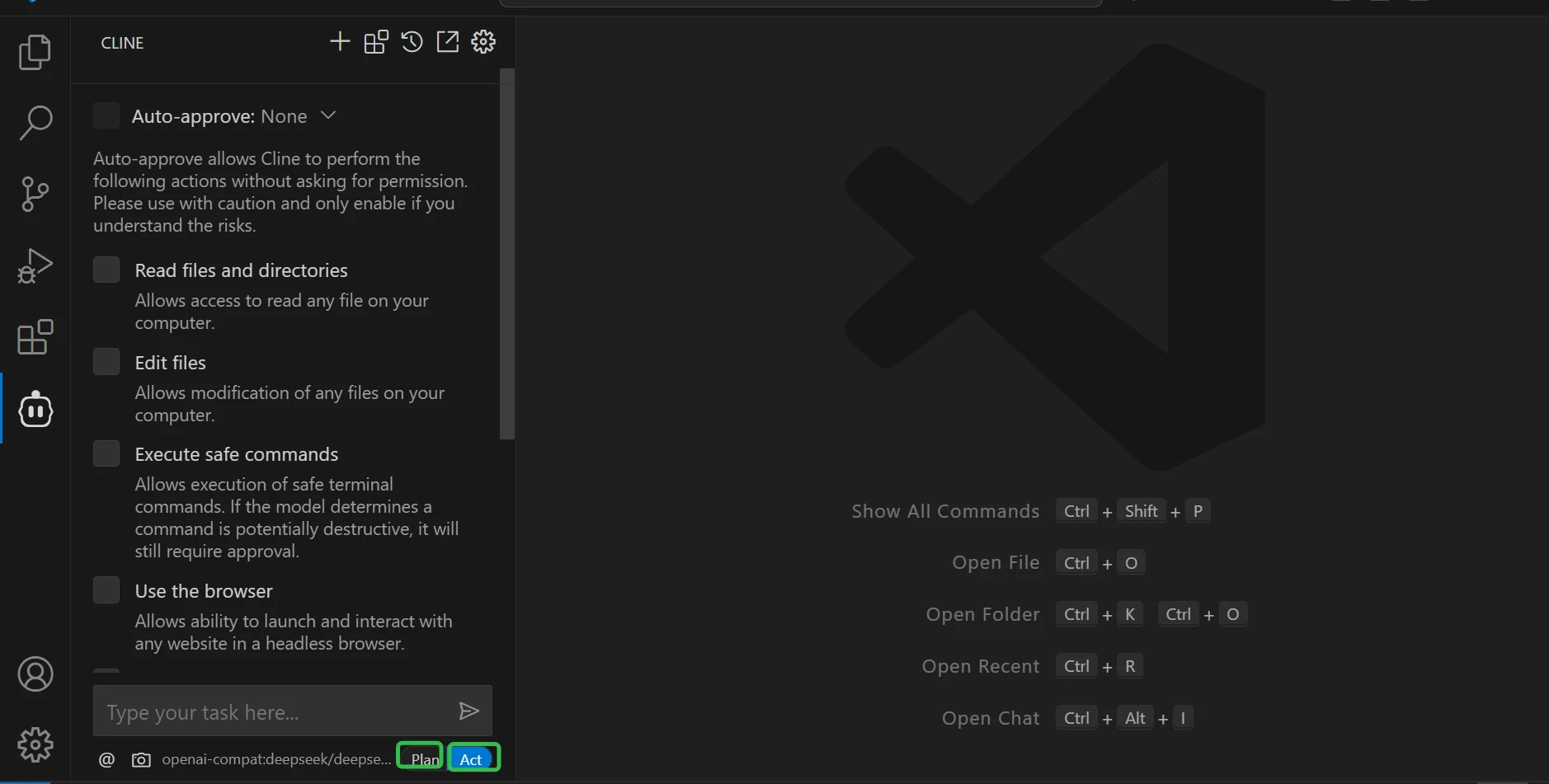
Task: Open the Explorer view in activity bar
Action: pos(35,52)
